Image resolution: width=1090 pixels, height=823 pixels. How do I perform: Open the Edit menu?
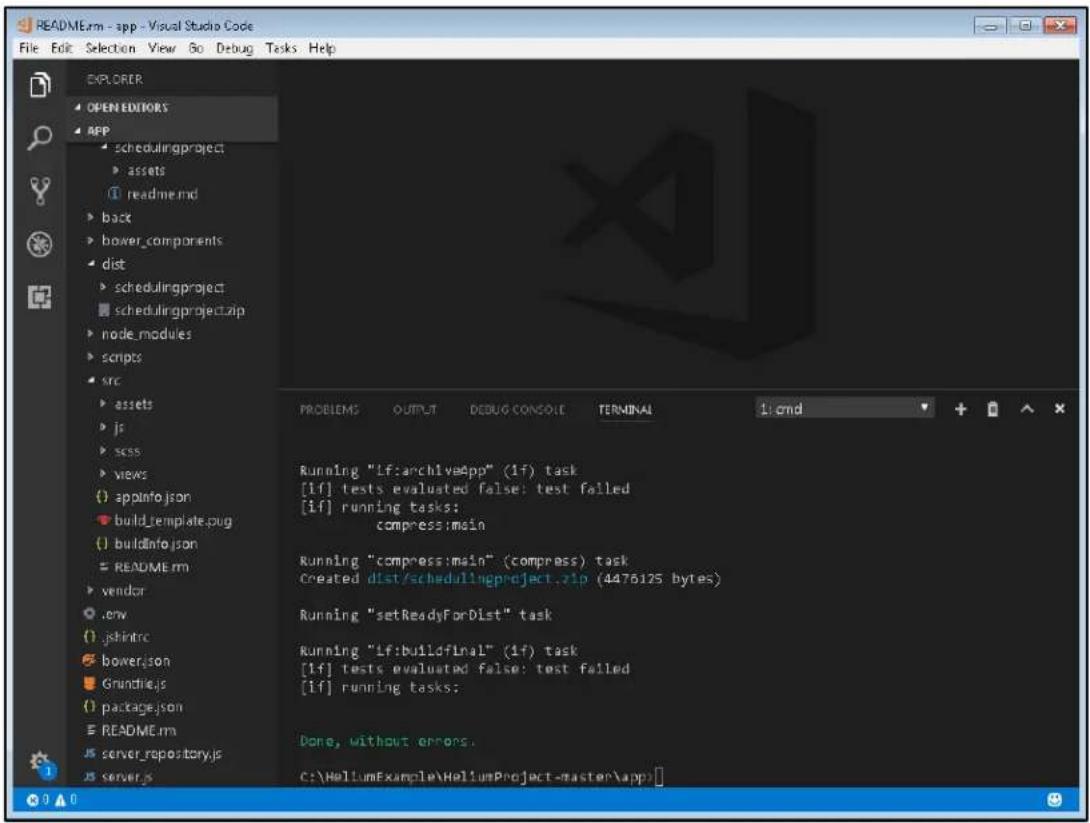[x=61, y=48]
